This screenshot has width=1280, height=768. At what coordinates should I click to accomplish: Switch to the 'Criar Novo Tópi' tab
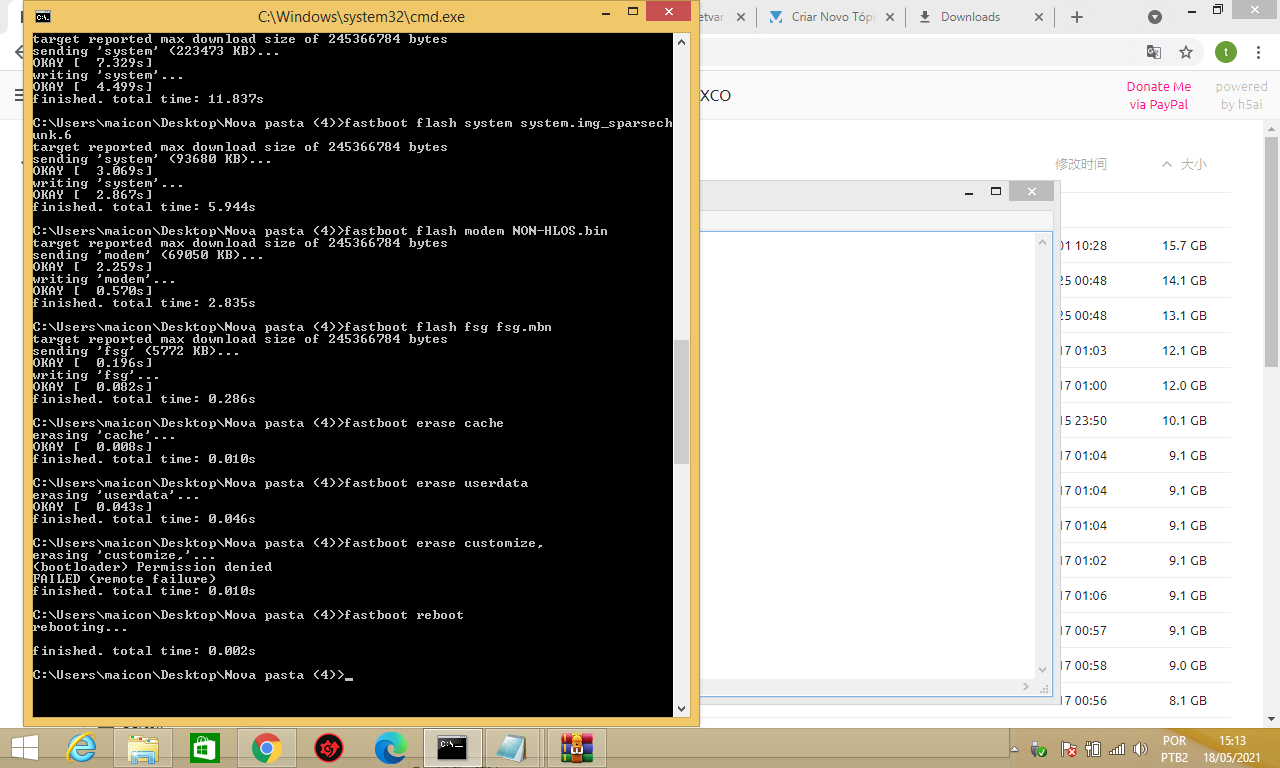(829, 17)
